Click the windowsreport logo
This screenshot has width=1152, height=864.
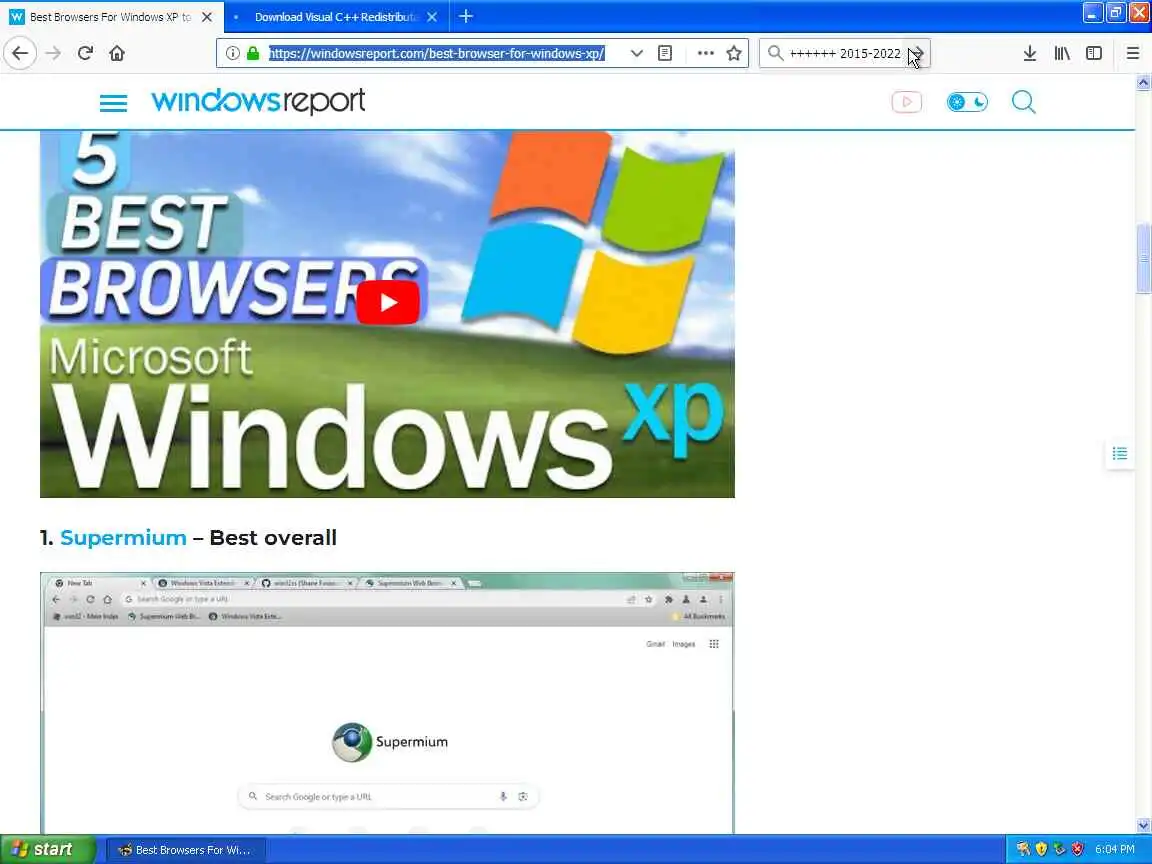[x=258, y=101]
